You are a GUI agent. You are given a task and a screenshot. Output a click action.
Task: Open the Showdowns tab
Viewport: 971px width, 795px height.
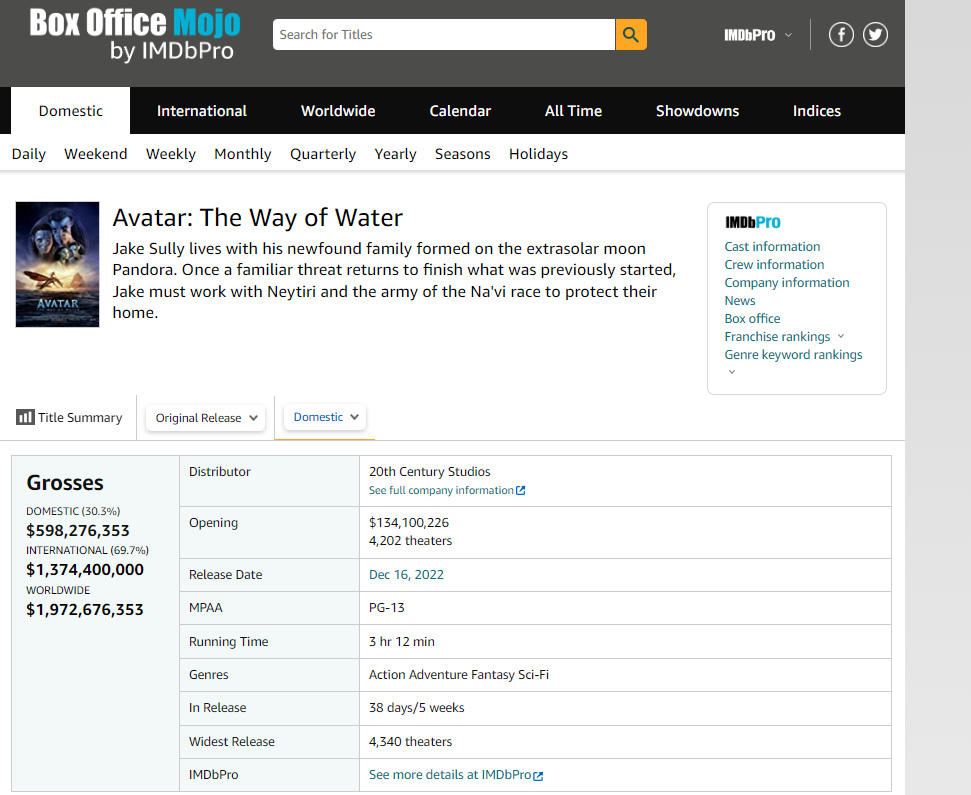point(697,111)
